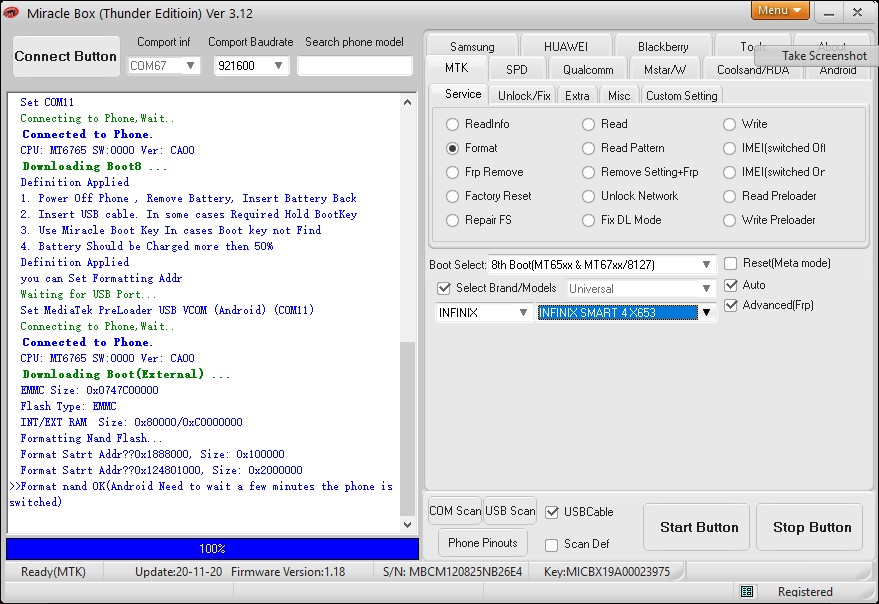Toggle the Reset(Meta mode) checkbox
The image size is (879, 604).
click(730, 264)
